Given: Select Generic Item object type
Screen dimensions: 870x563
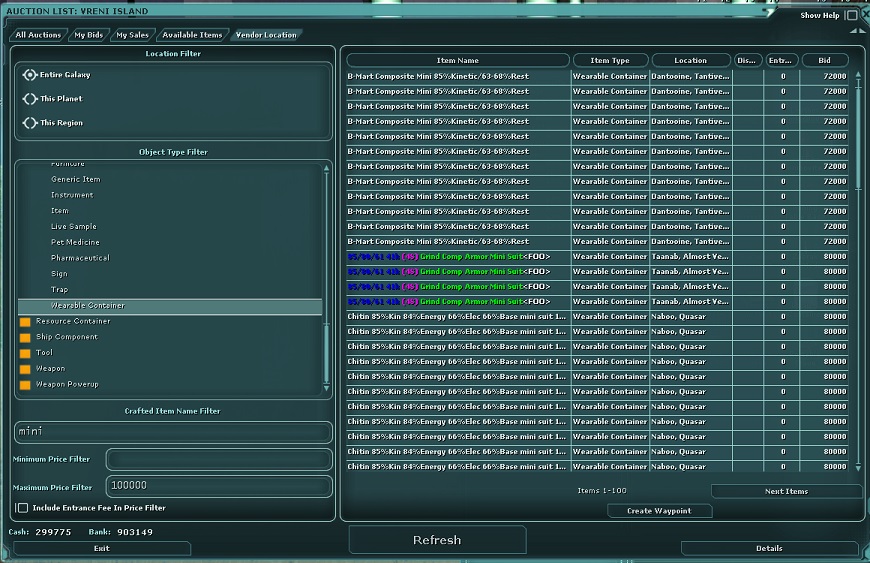Looking at the screenshot, I should click(76, 179).
